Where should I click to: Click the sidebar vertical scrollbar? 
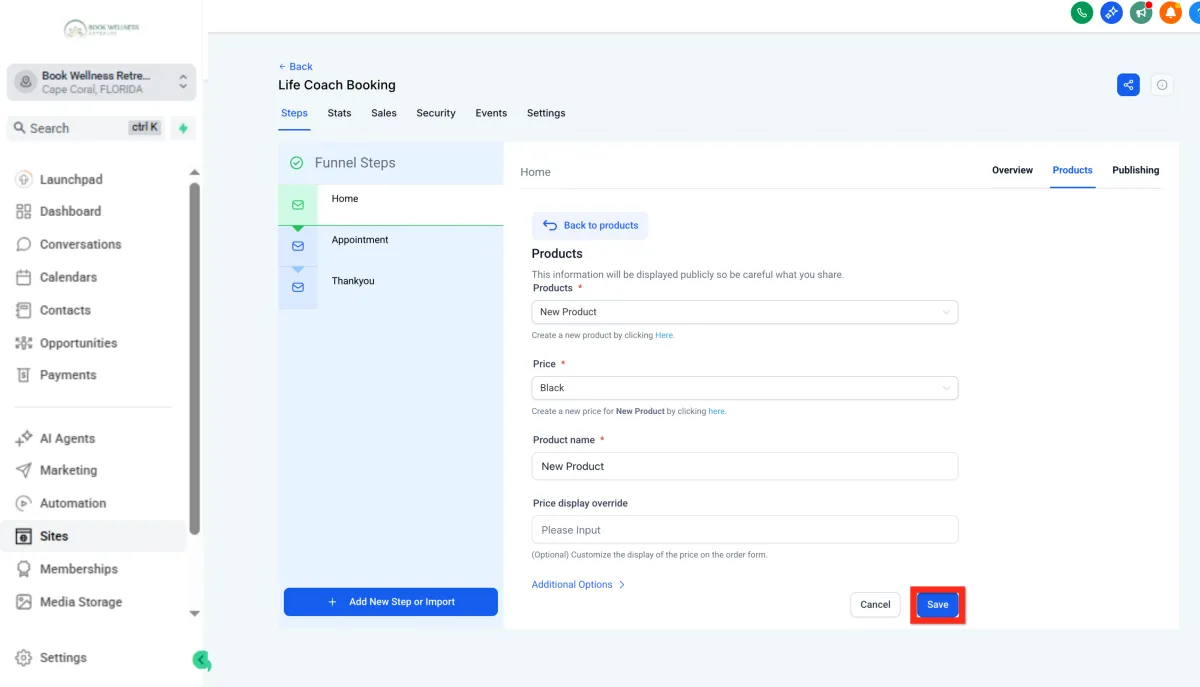coord(195,360)
